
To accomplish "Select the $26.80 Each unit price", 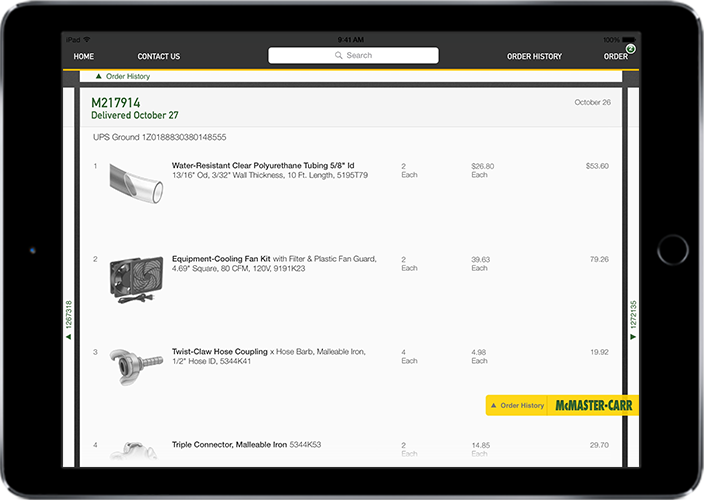I will [x=483, y=171].
